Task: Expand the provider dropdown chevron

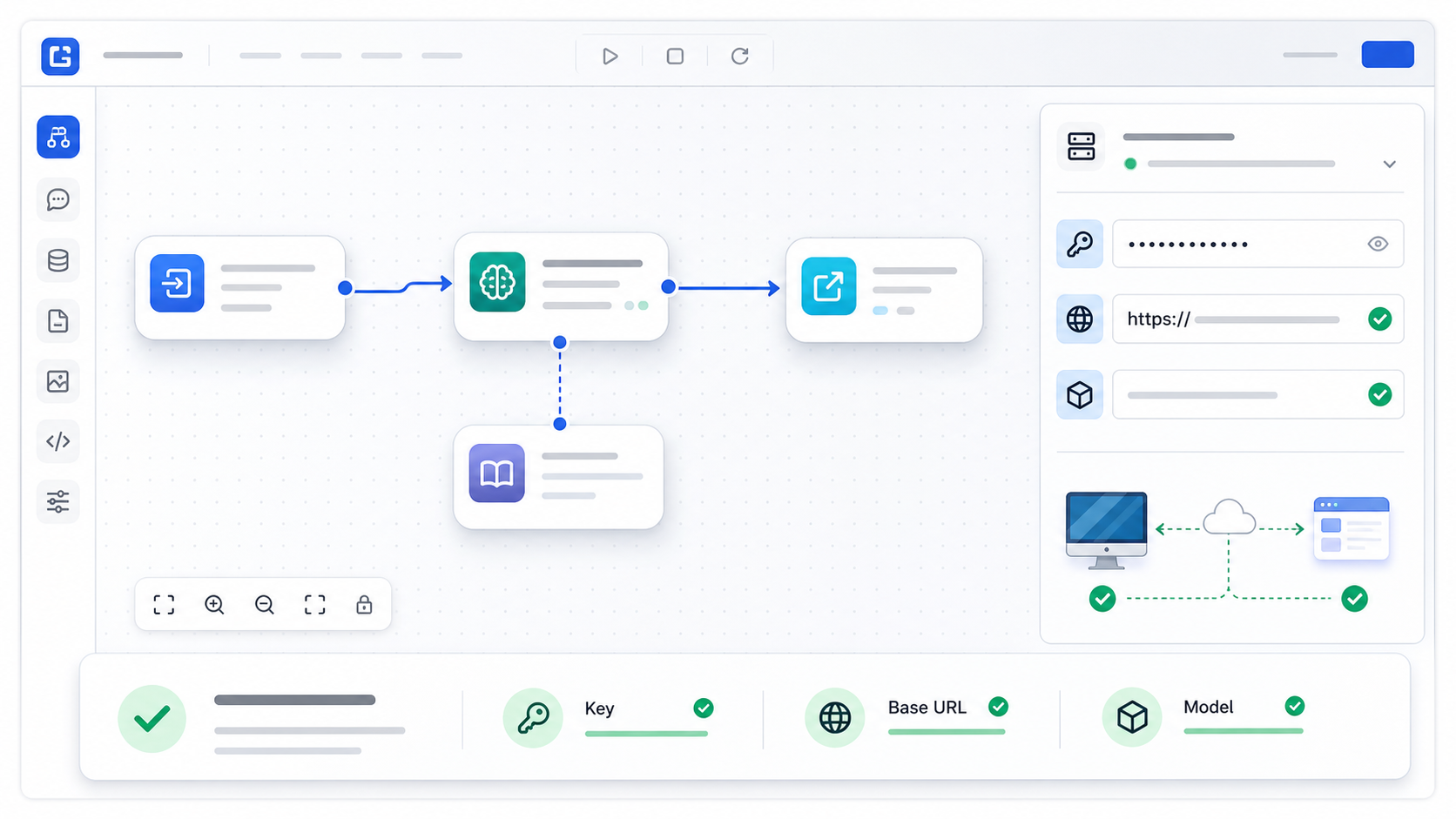Action: (1390, 164)
